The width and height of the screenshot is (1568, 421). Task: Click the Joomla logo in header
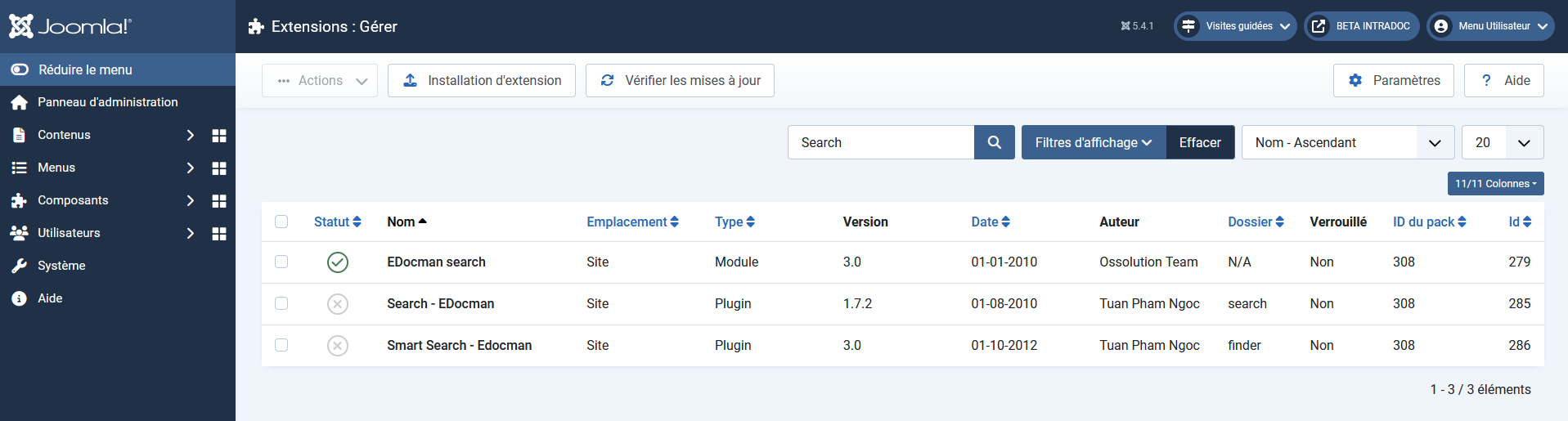[70, 26]
